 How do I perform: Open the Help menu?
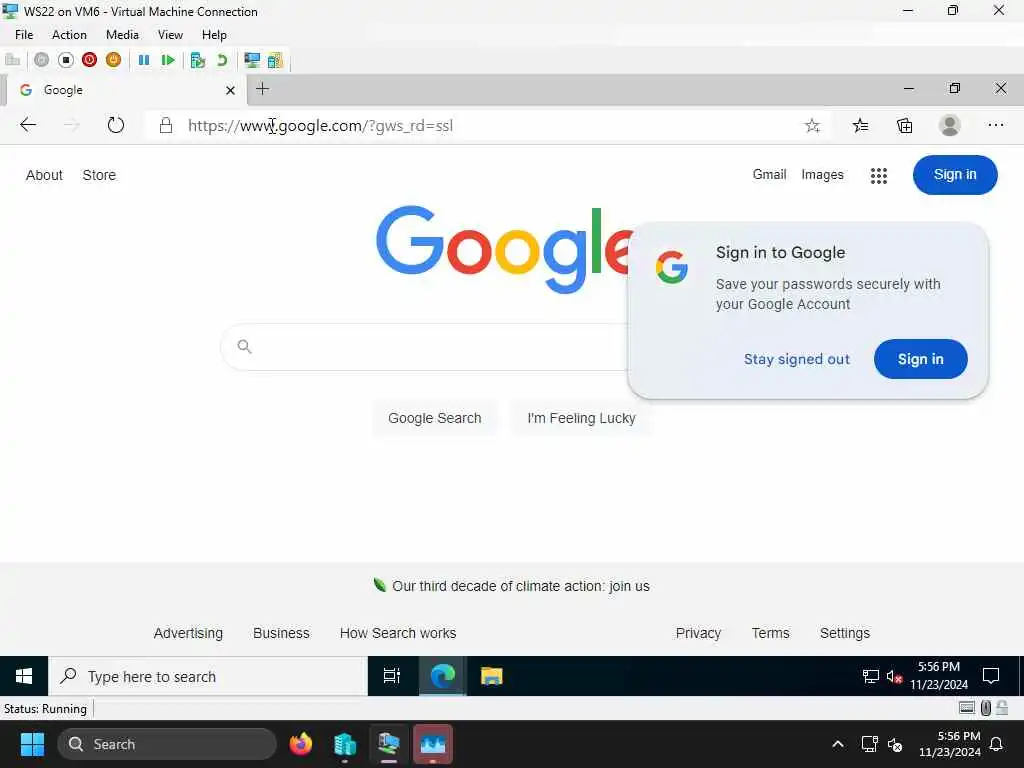(x=214, y=35)
